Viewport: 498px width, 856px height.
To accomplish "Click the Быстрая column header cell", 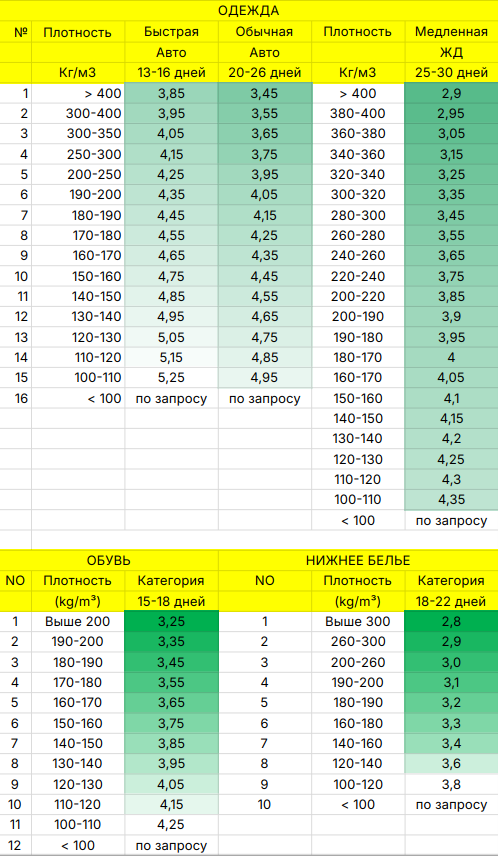I will (171, 32).
